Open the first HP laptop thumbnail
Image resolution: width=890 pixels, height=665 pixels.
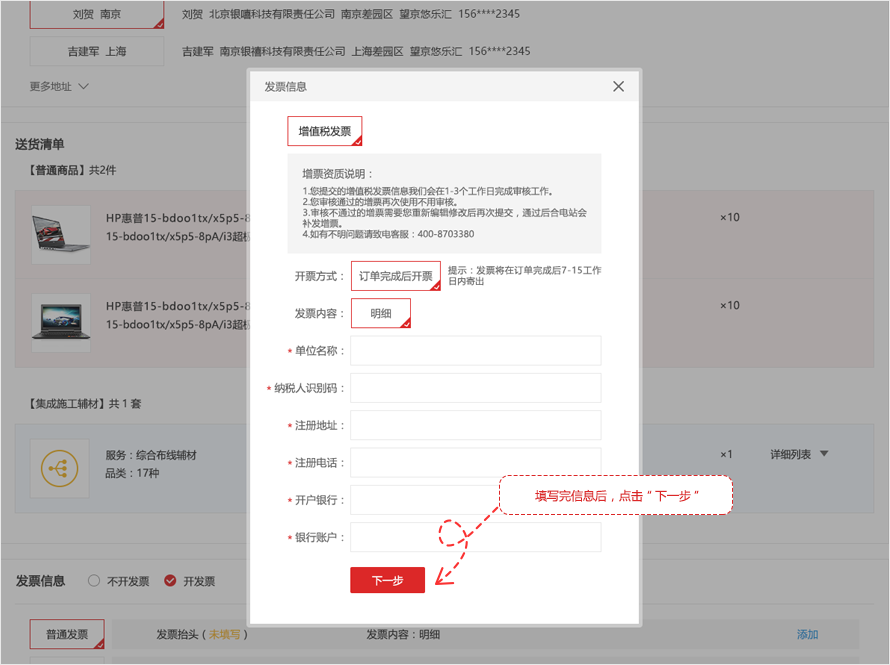pos(60,233)
